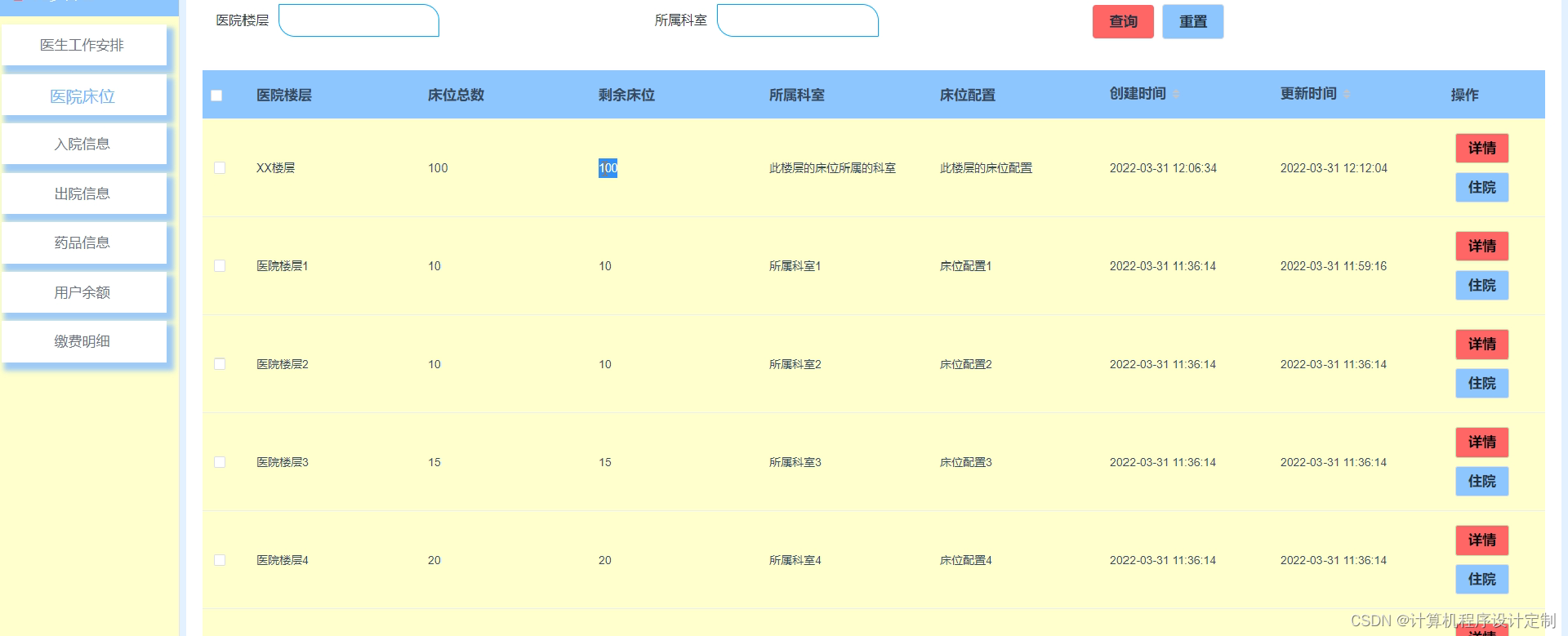Click the 医院楼层 column header

pos(284,96)
